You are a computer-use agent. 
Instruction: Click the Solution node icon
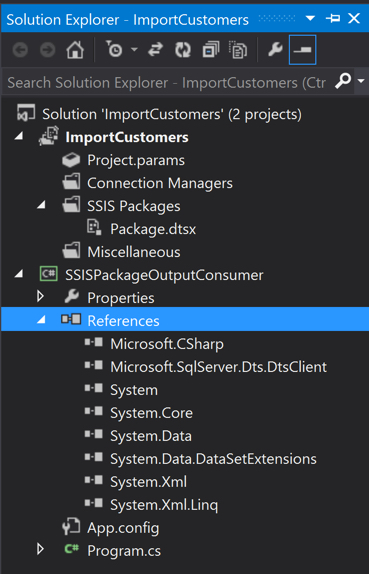point(26,112)
